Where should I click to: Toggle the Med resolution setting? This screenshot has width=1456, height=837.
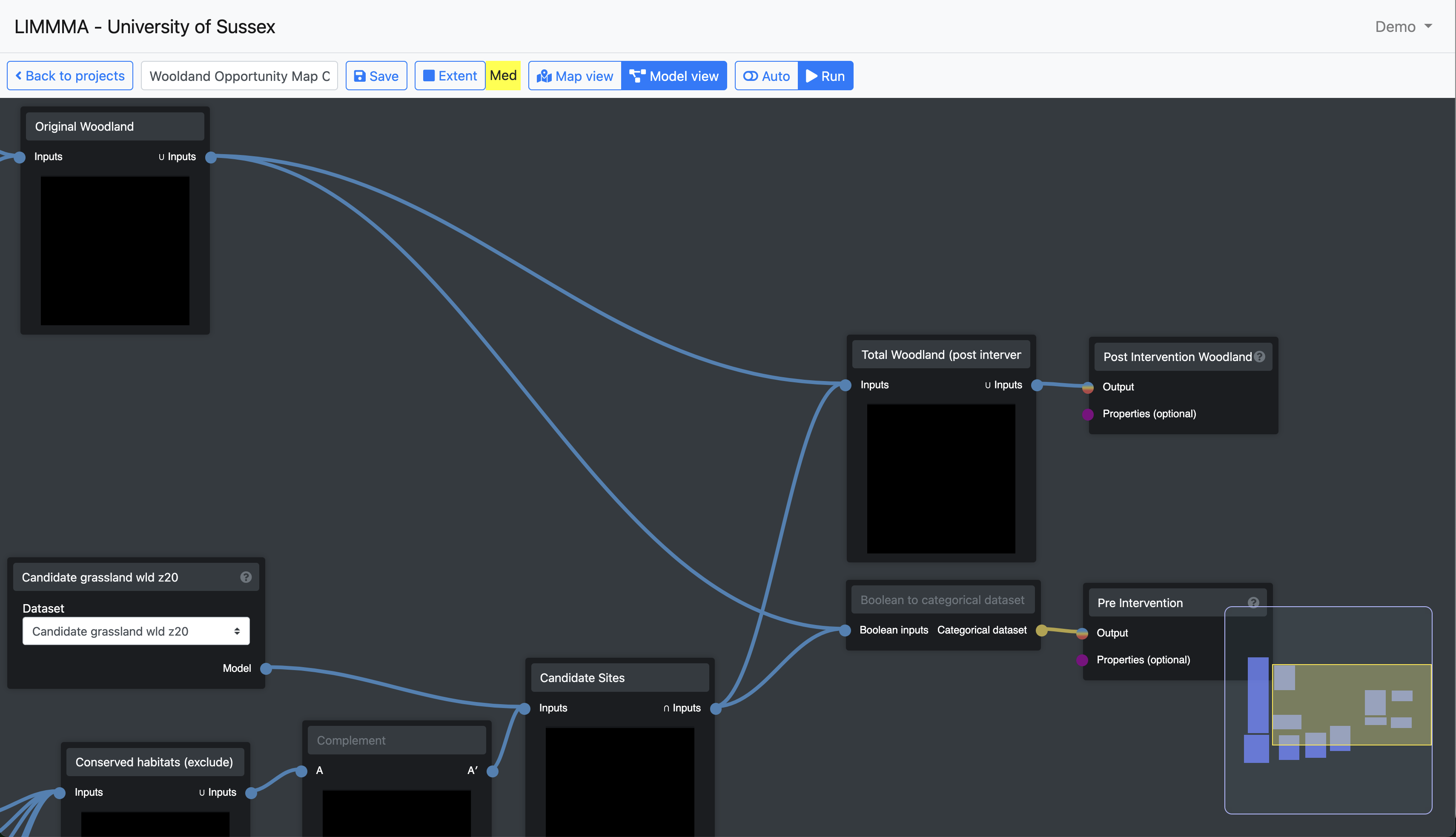[503, 76]
